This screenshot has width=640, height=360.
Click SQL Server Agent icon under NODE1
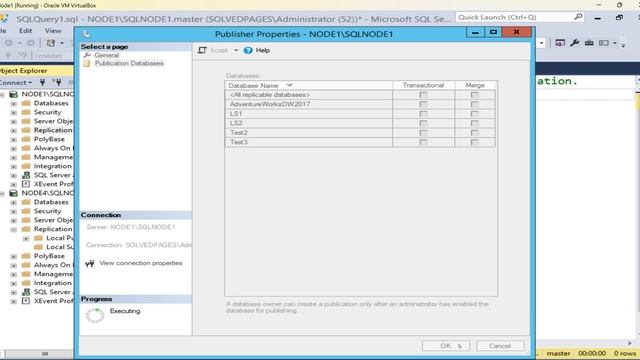[x=26, y=175]
